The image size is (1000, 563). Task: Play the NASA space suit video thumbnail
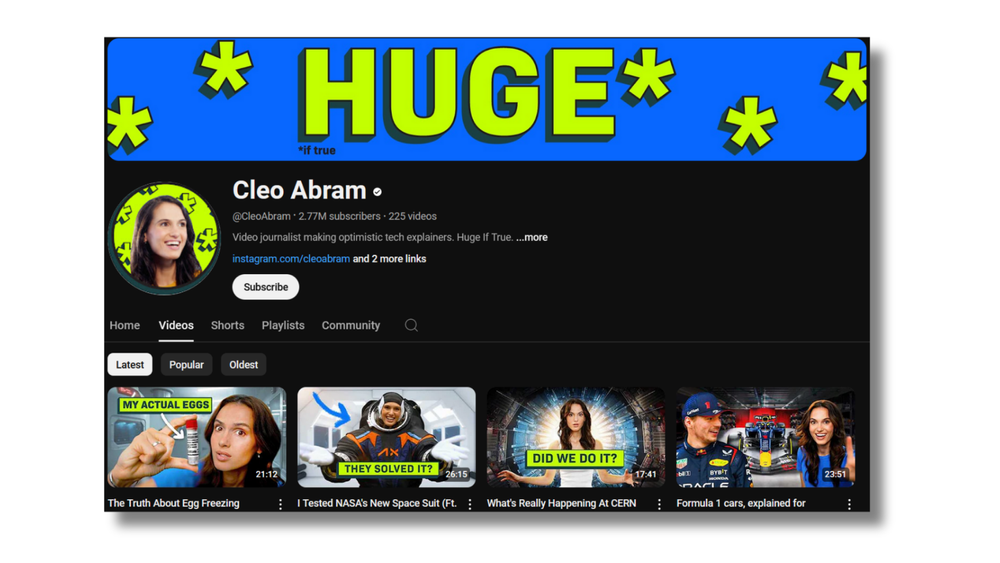(386, 437)
